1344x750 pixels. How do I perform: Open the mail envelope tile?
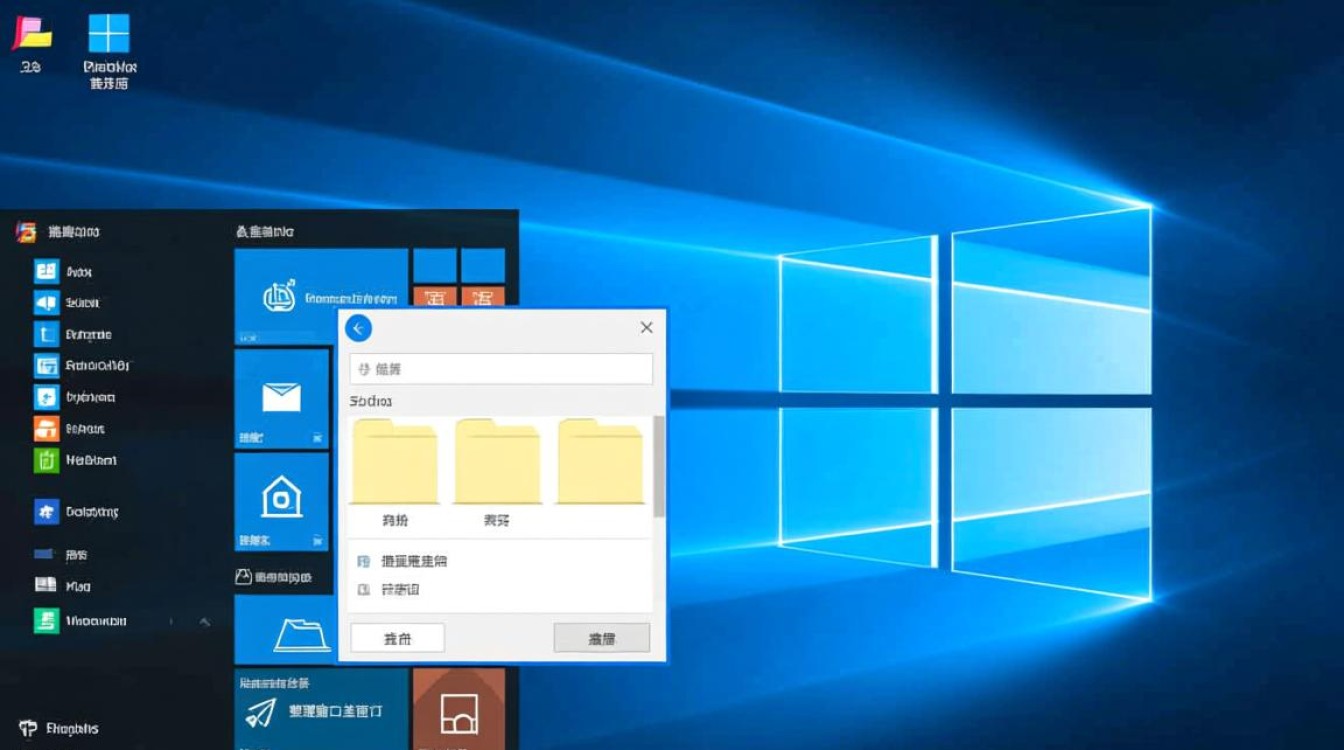[x=281, y=398]
